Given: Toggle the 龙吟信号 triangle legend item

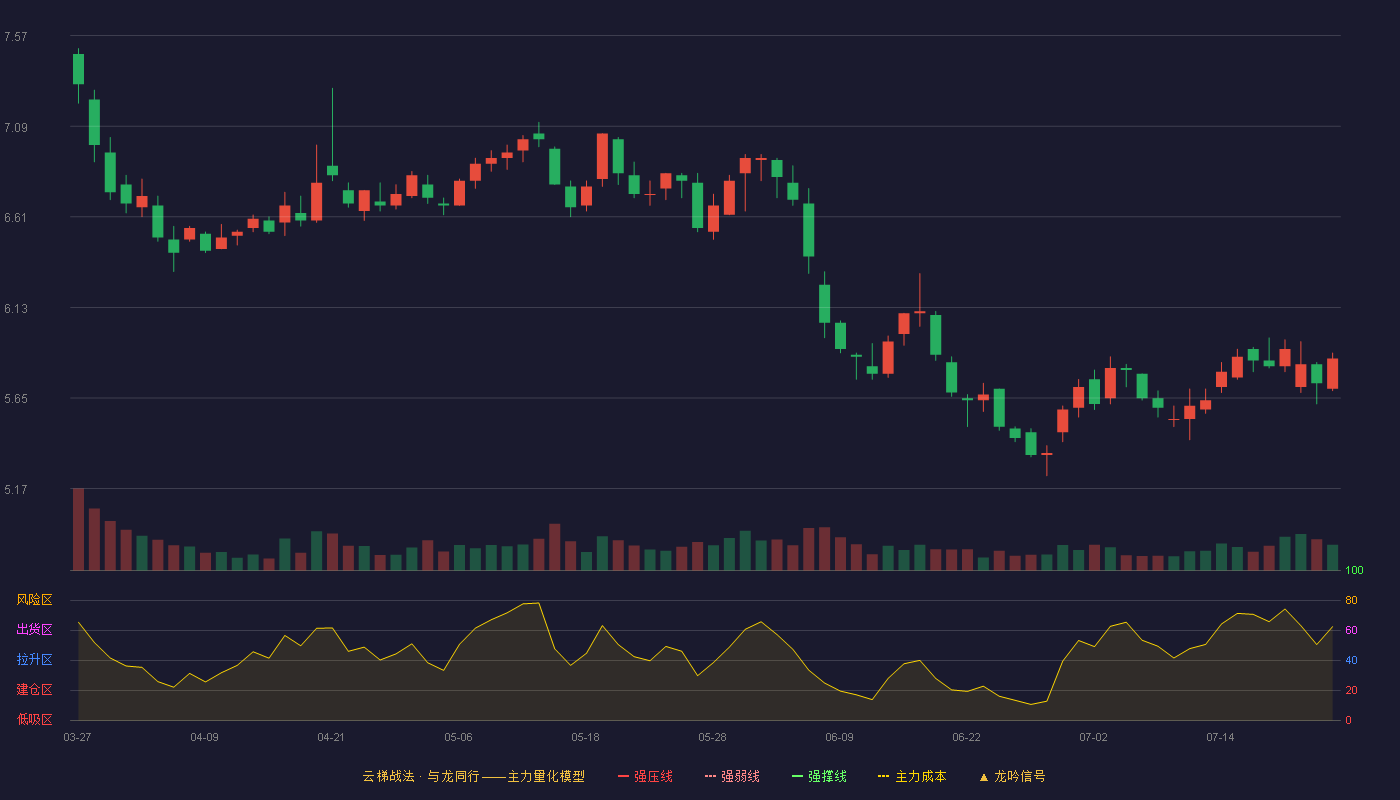Looking at the screenshot, I should (1012, 776).
